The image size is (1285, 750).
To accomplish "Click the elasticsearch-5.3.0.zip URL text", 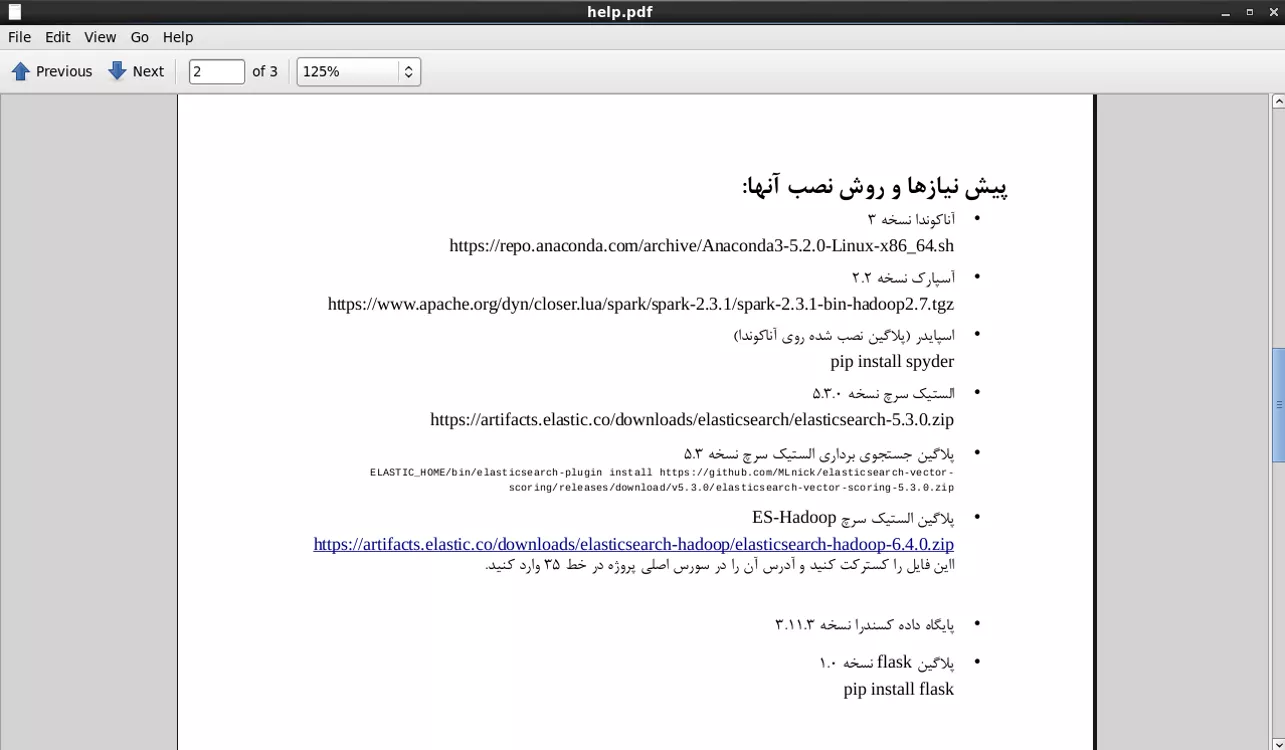I will pos(692,420).
